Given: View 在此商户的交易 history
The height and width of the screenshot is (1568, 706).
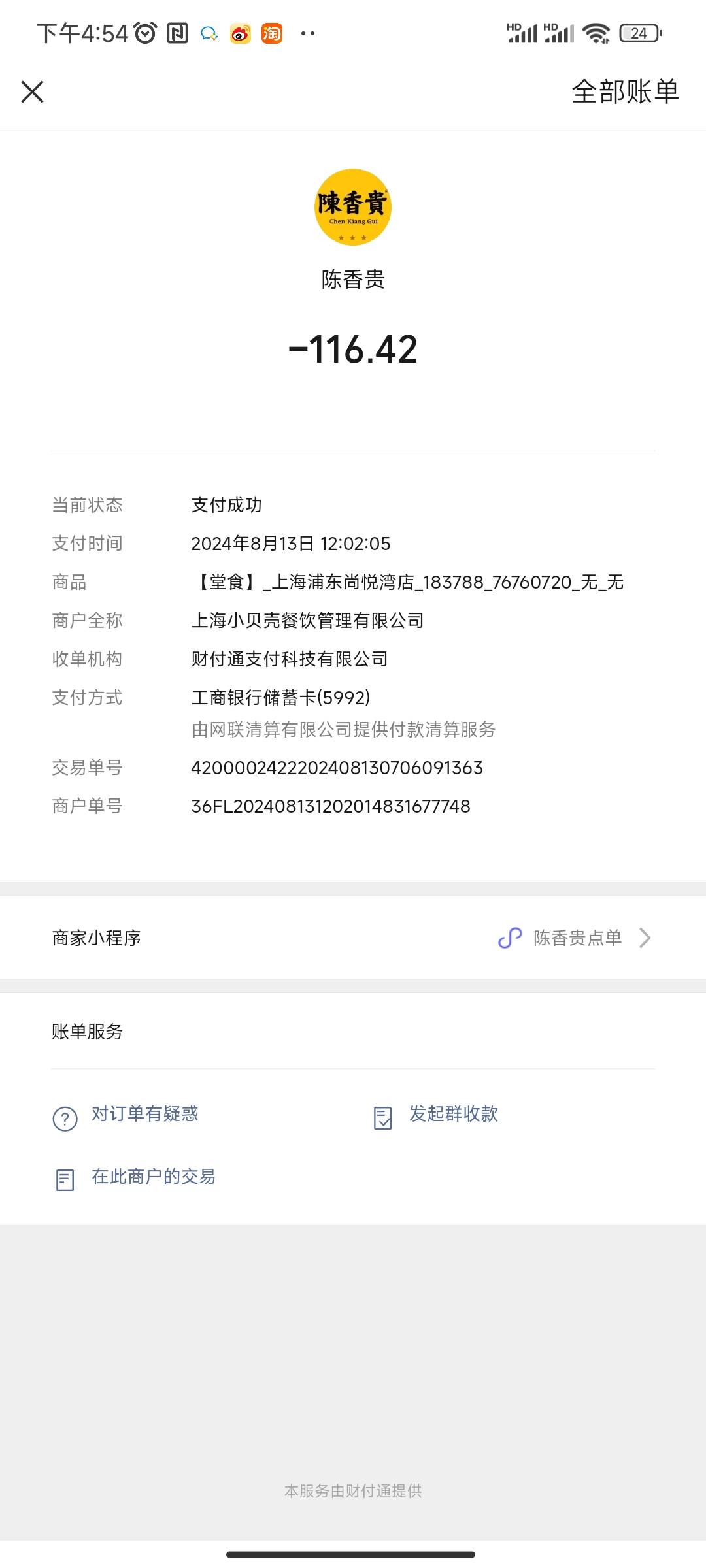Looking at the screenshot, I should (154, 1177).
